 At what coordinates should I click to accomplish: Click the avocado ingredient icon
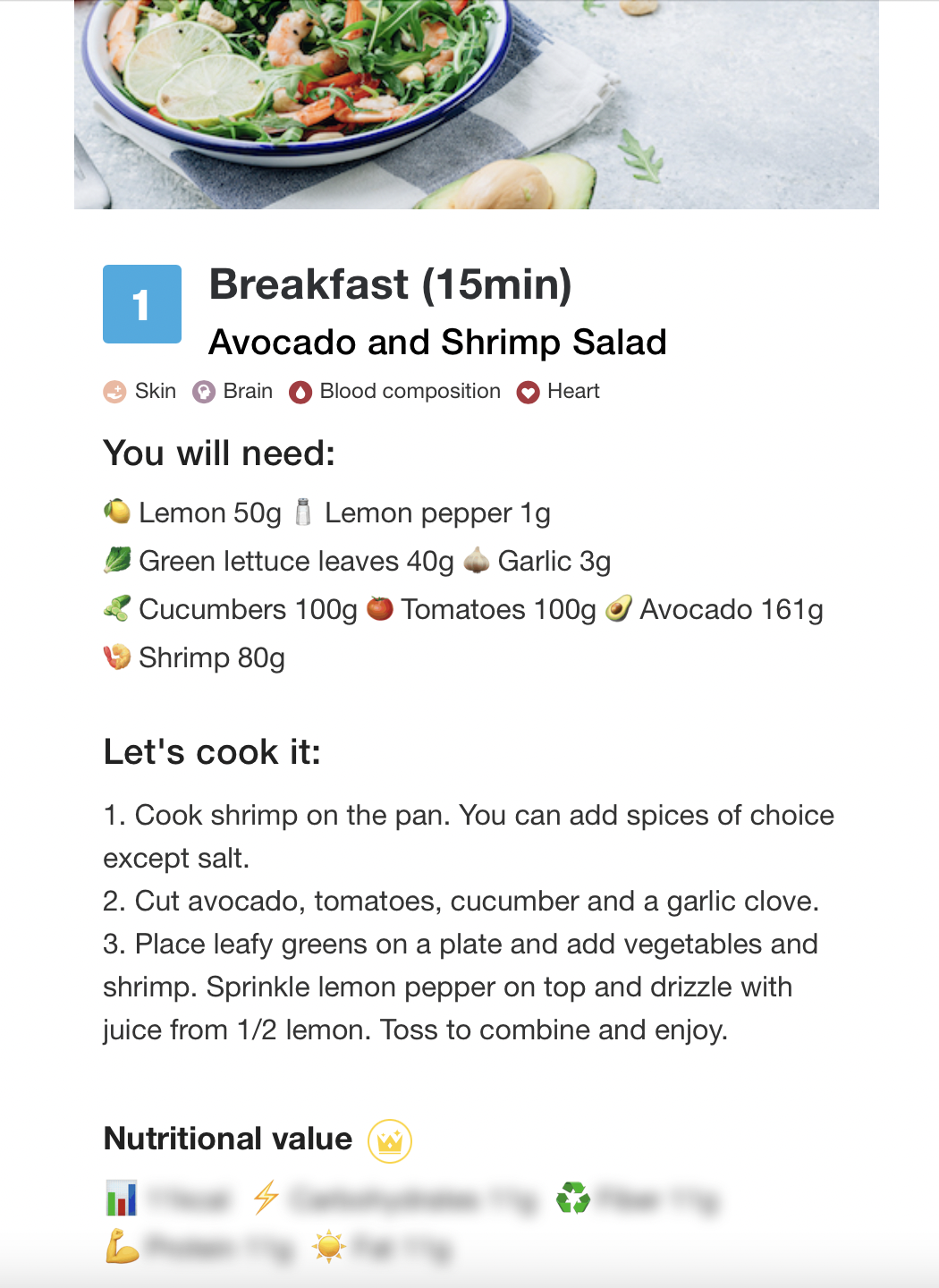(619, 608)
